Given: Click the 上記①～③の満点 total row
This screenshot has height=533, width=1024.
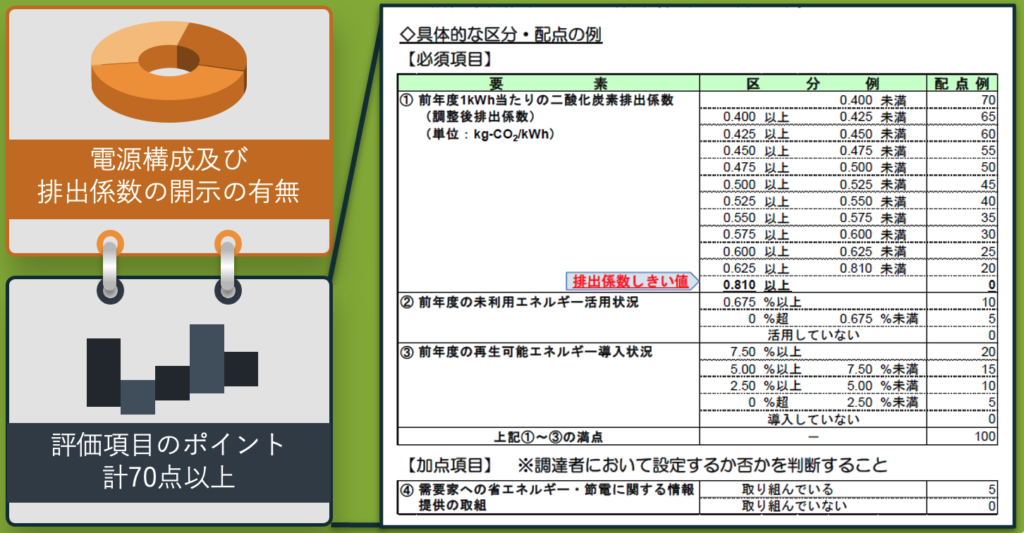Looking at the screenshot, I should click(547, 436).
